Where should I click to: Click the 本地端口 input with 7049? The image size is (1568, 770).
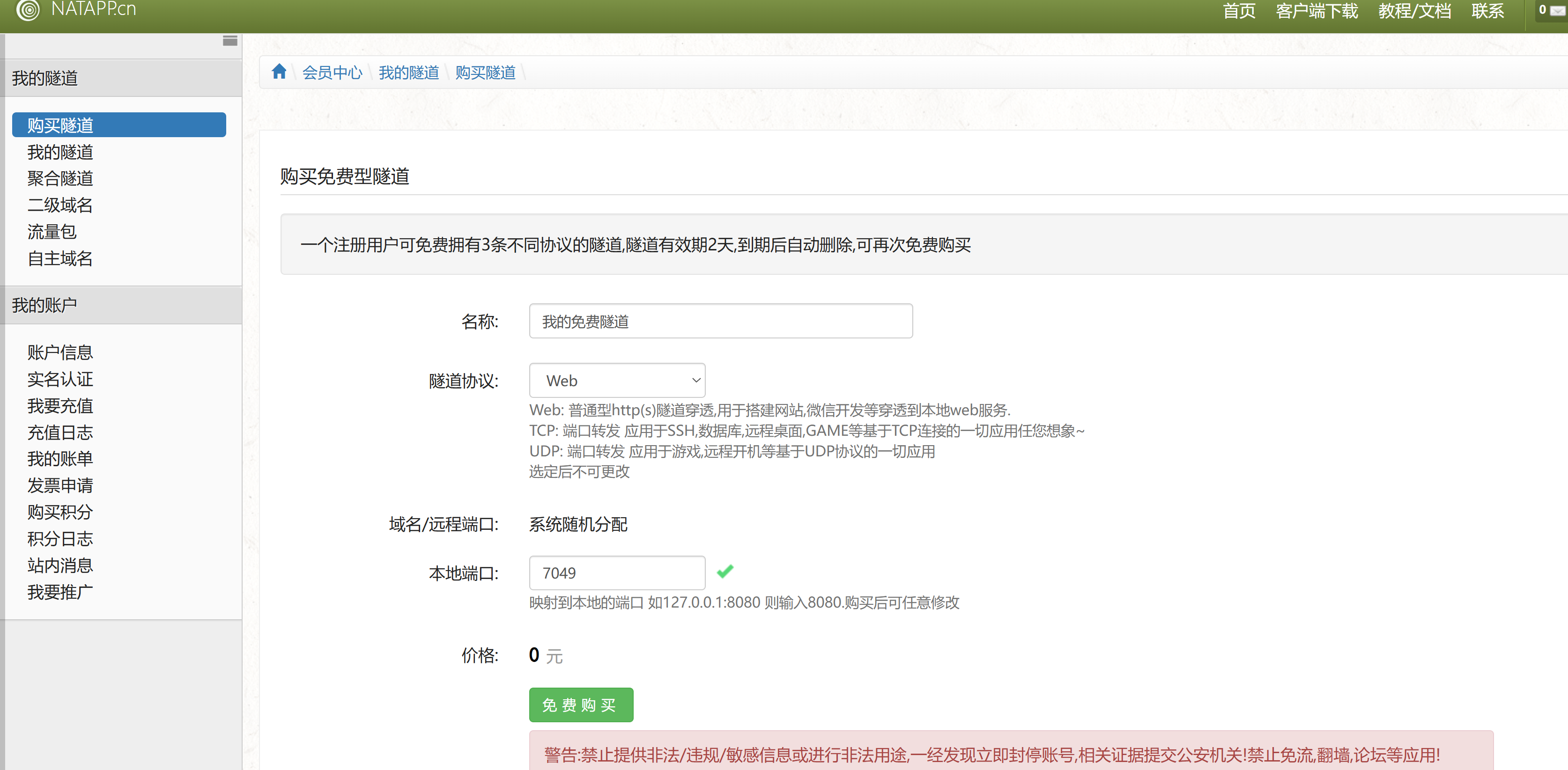[x=617, y=573]
